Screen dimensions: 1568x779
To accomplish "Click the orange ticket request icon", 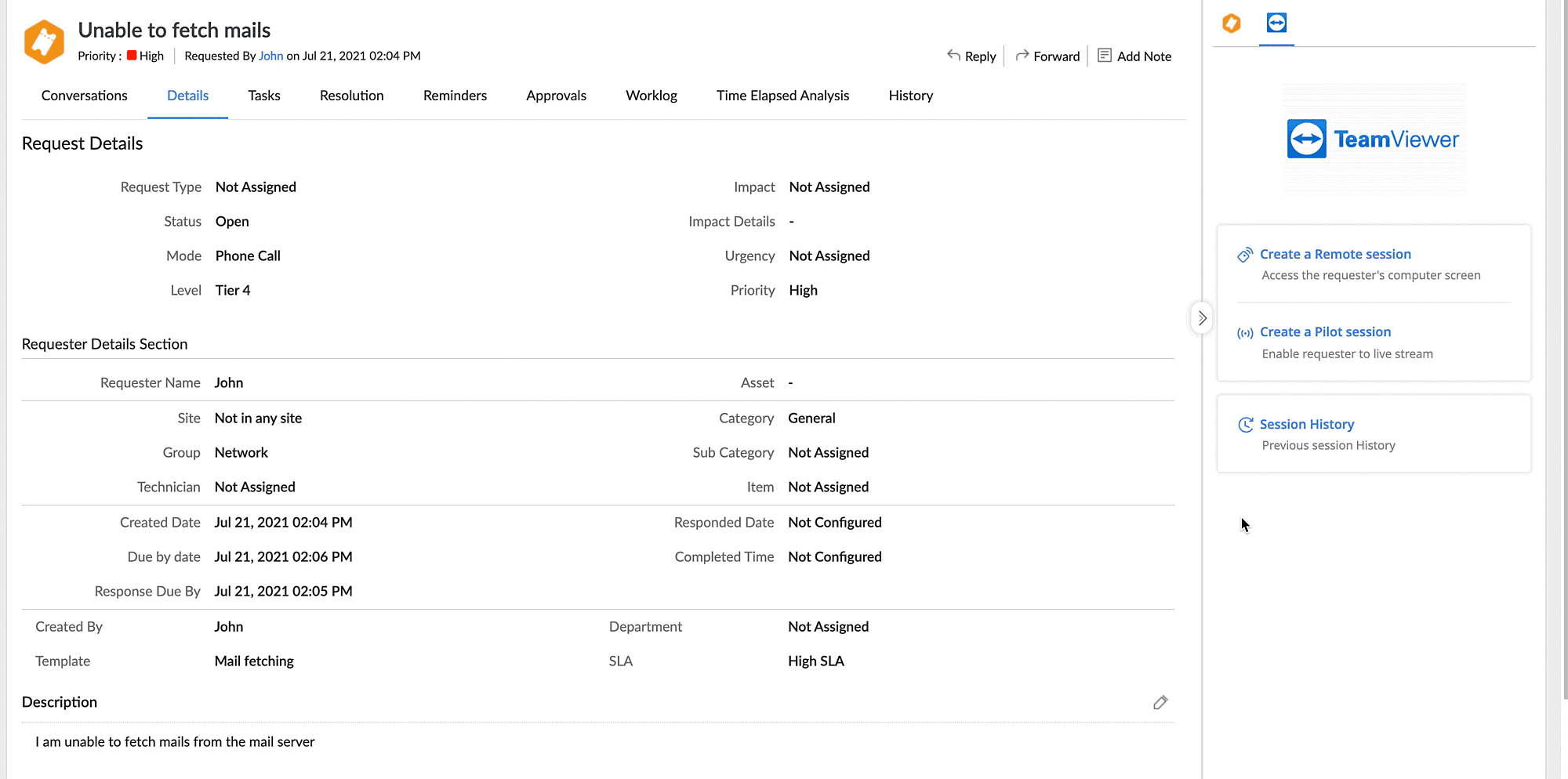I will point(44,42).
